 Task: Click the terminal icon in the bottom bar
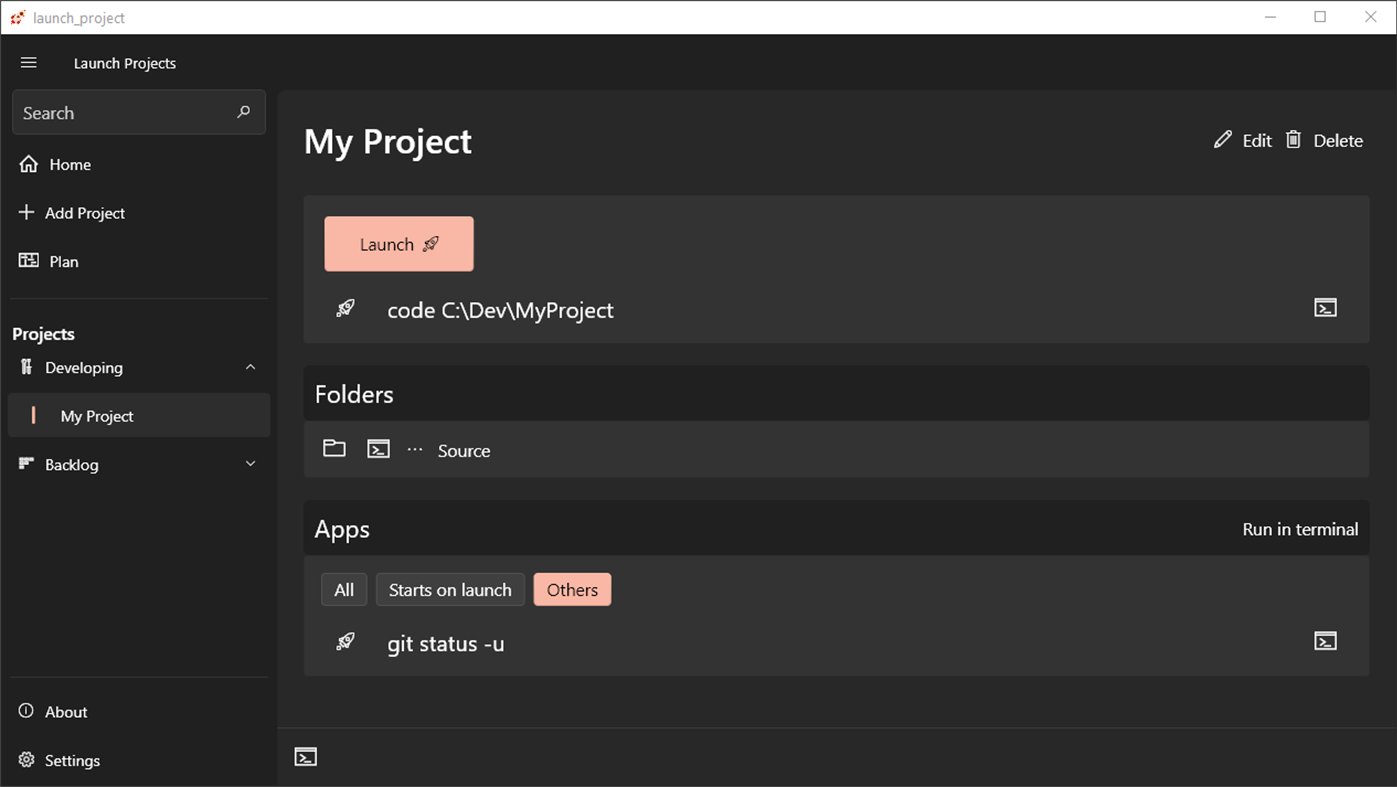click(x=306, y=757)
